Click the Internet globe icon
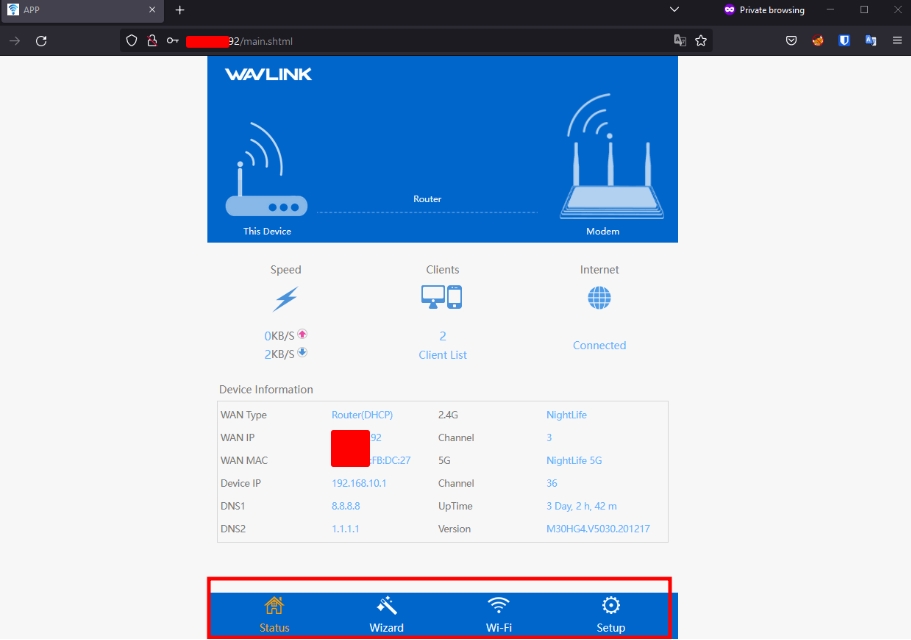This screenshot has height=640, width=911. pyautogui.click(x=599, y=298)
